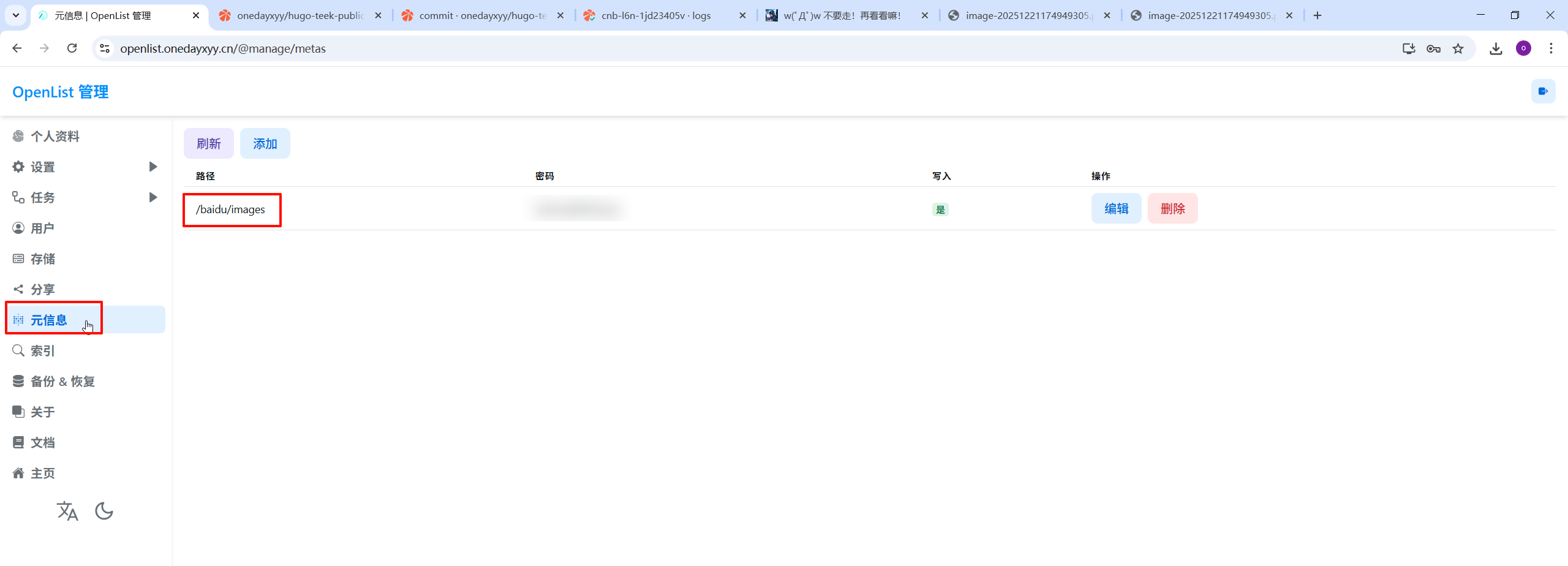Go to 用户 users section
Viewport: 1568px width, 566px height.
[42, 228]
